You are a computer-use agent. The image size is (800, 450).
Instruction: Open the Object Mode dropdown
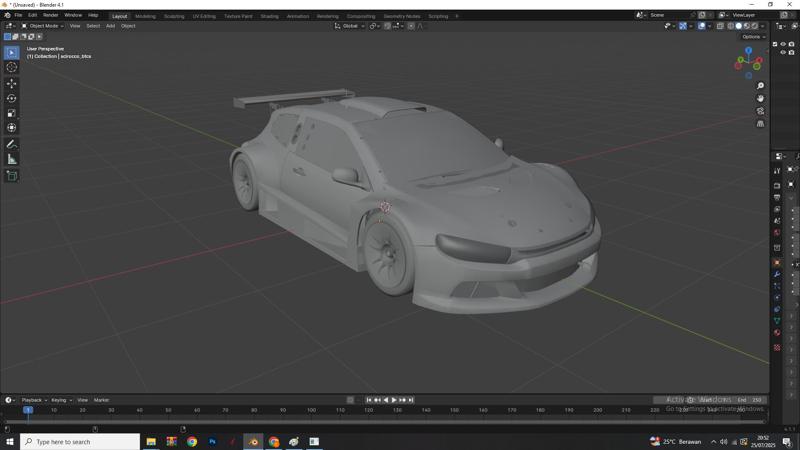42,26
